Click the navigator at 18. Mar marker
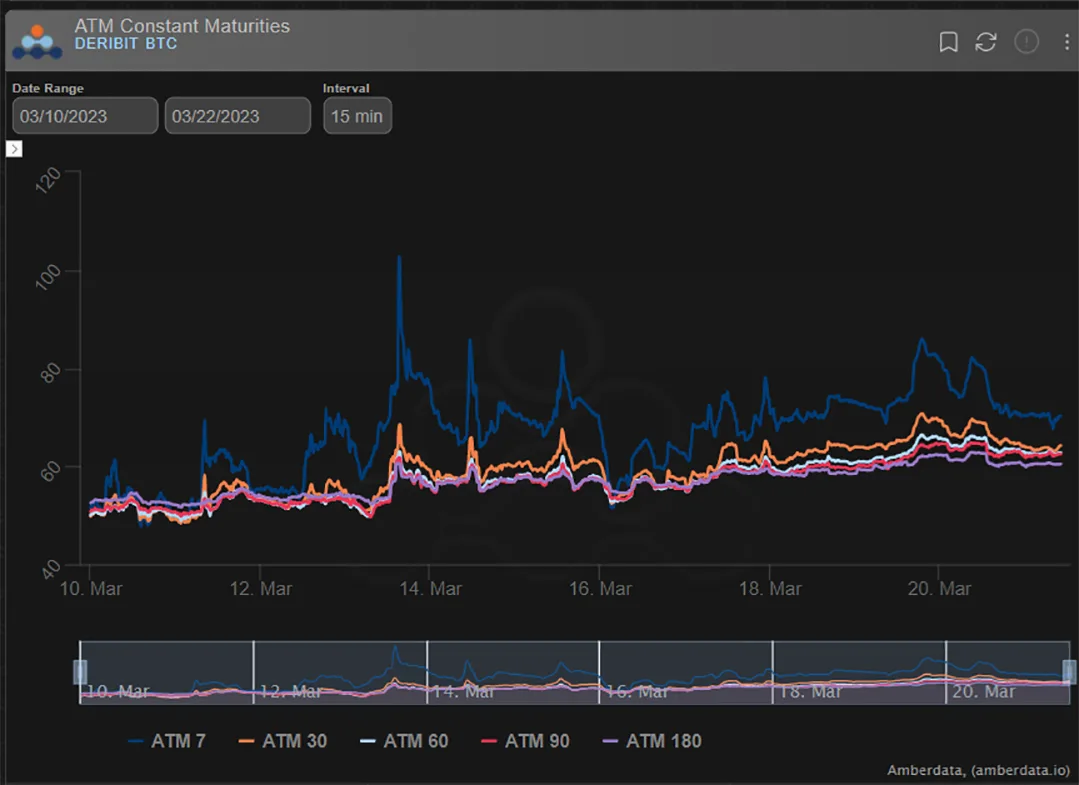 (x=810, y=691)
